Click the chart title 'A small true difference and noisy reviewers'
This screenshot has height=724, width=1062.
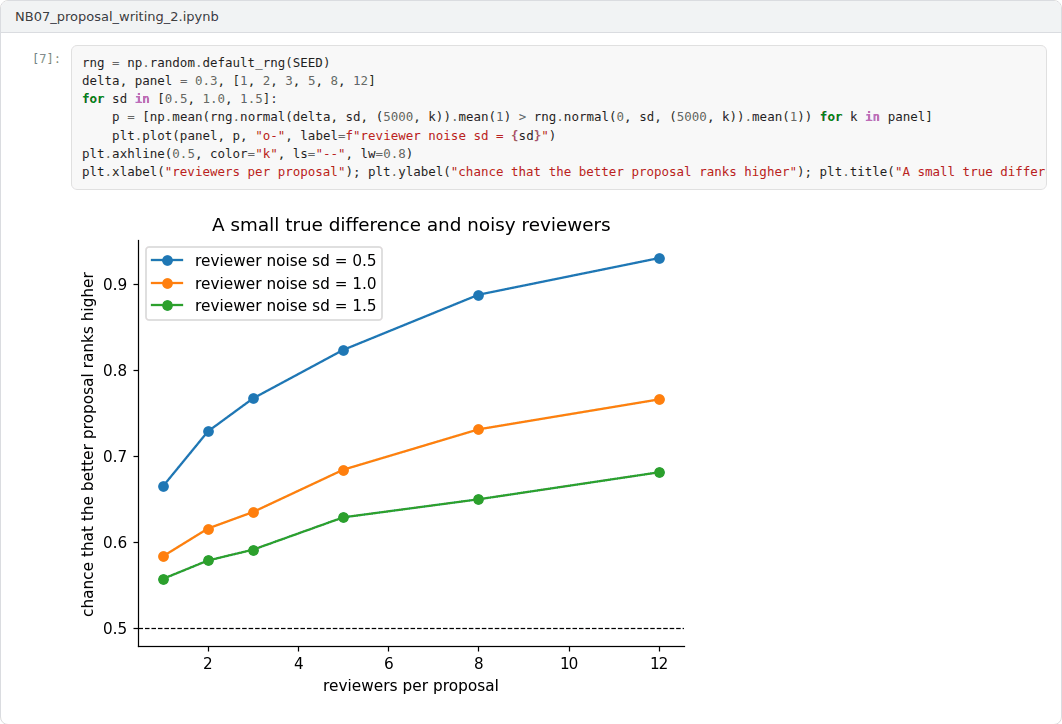(x=411, y=225)
